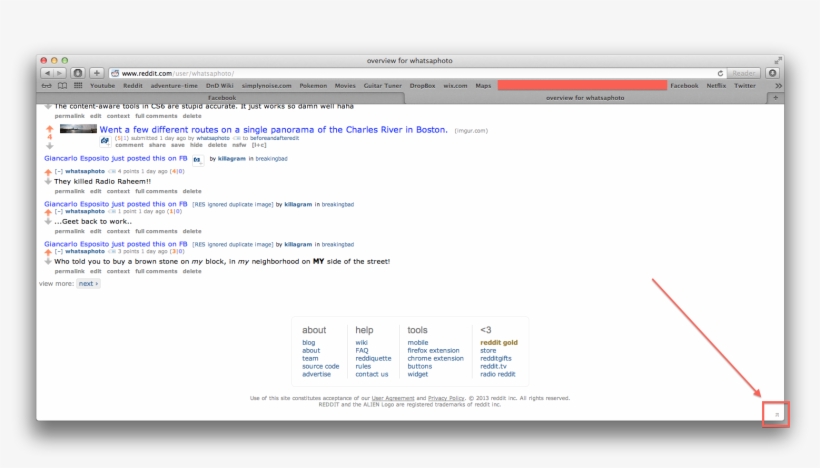Open source code link in footer
The image size is (820, 468).
coord(321,367)
